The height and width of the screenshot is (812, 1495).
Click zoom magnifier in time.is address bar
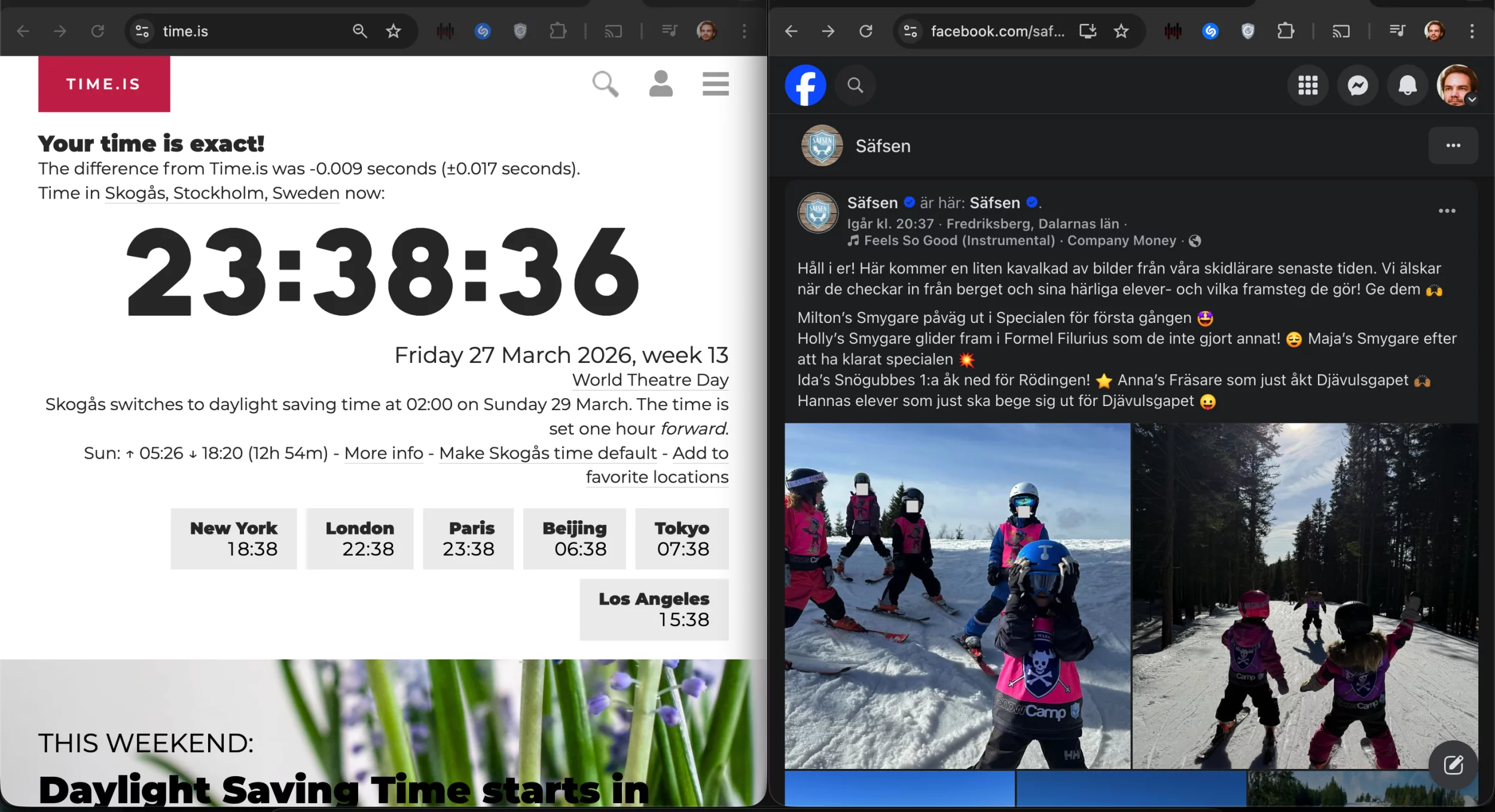coord(359,31)
